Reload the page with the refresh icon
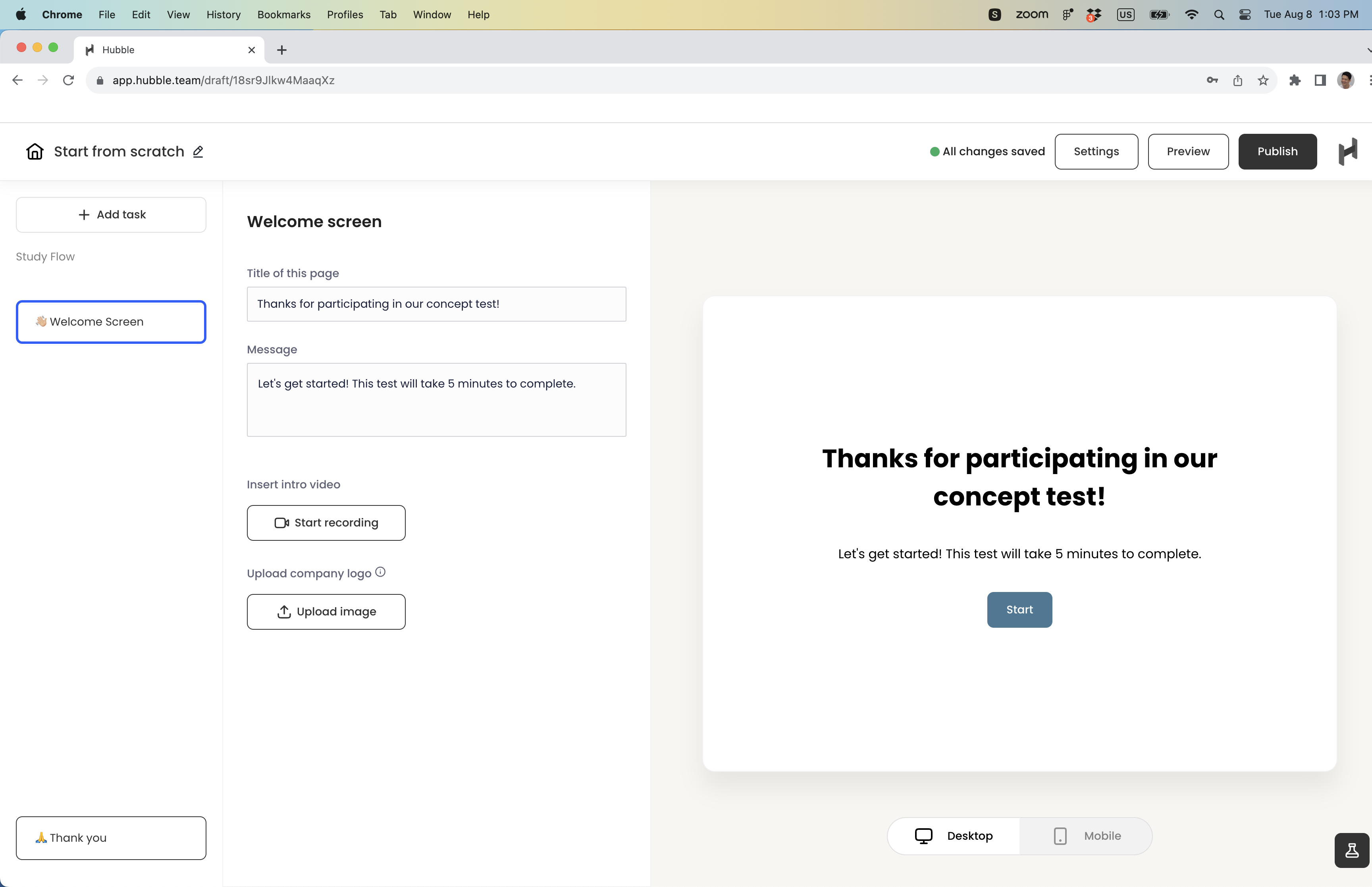 pos(69,81)
